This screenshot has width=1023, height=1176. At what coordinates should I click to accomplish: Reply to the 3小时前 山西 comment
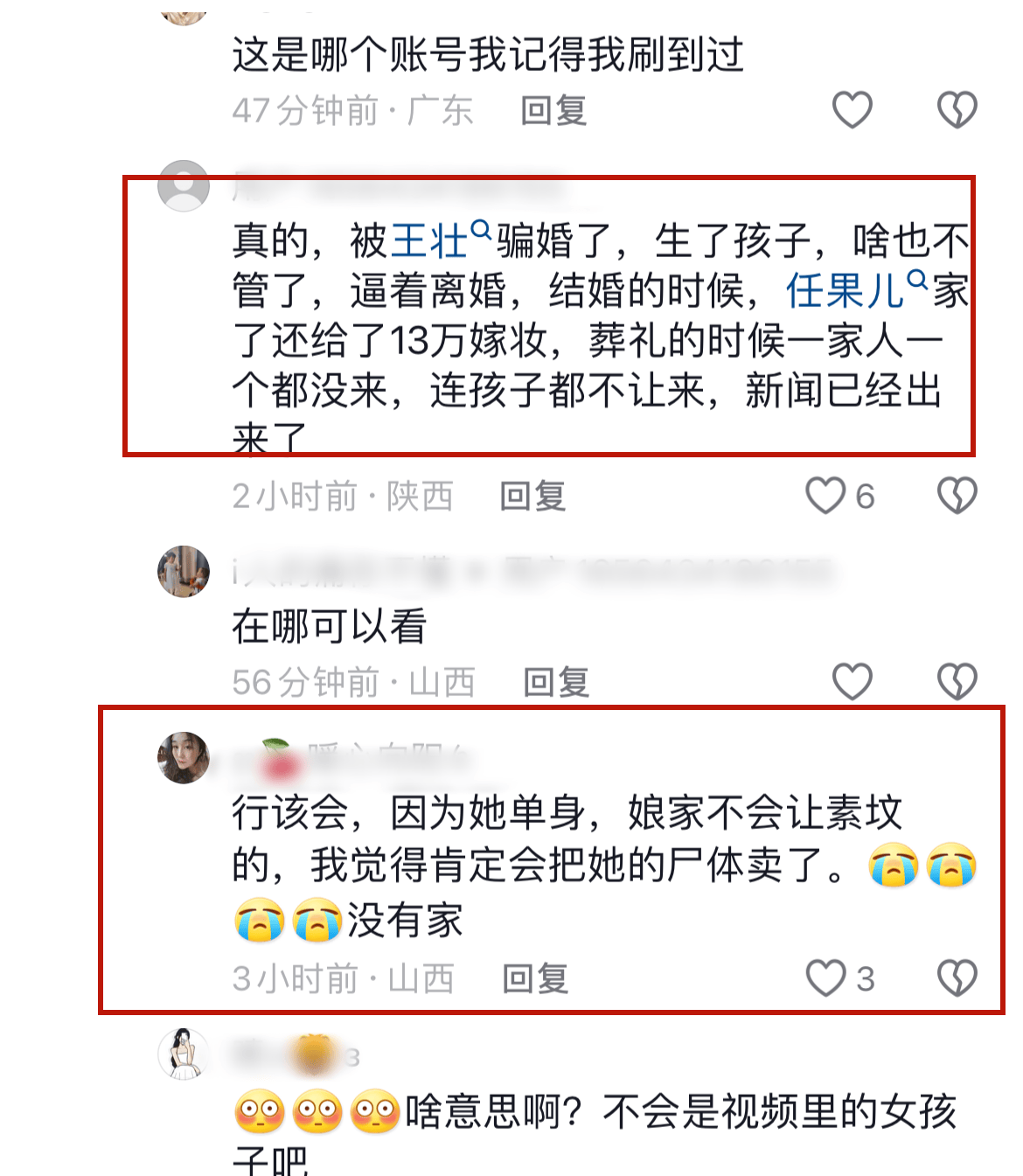535,979
